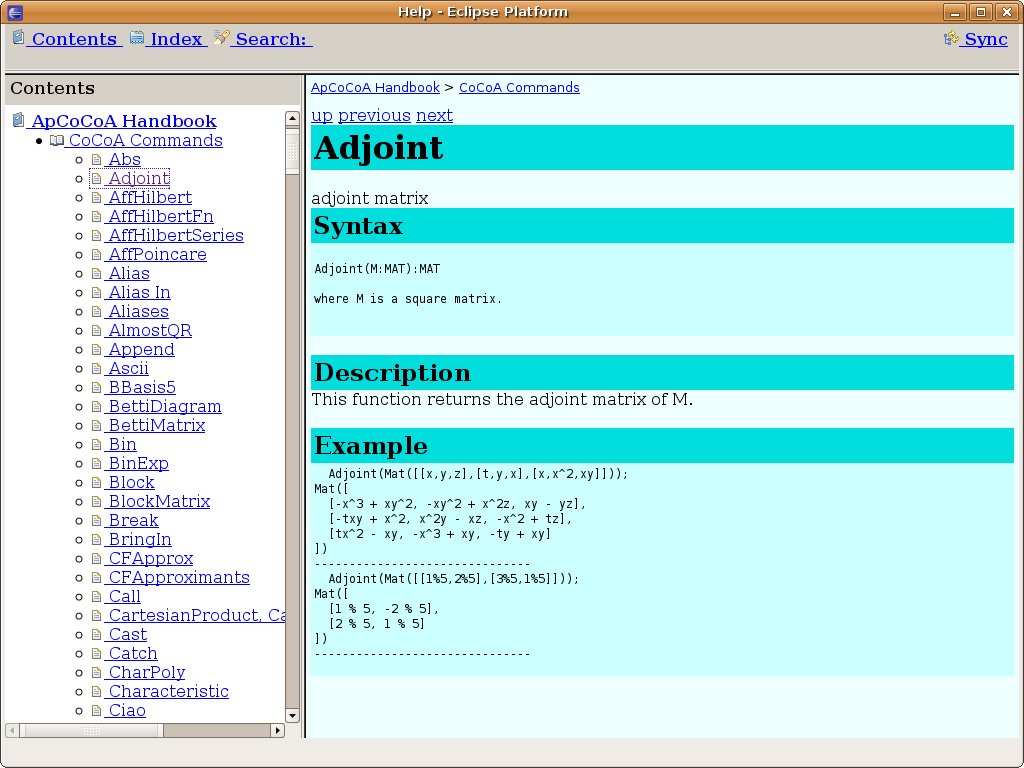The image size is (1024, 768).
Task: Open the Catch help topic
Action: pyautogui.click(x=133, y=653)
